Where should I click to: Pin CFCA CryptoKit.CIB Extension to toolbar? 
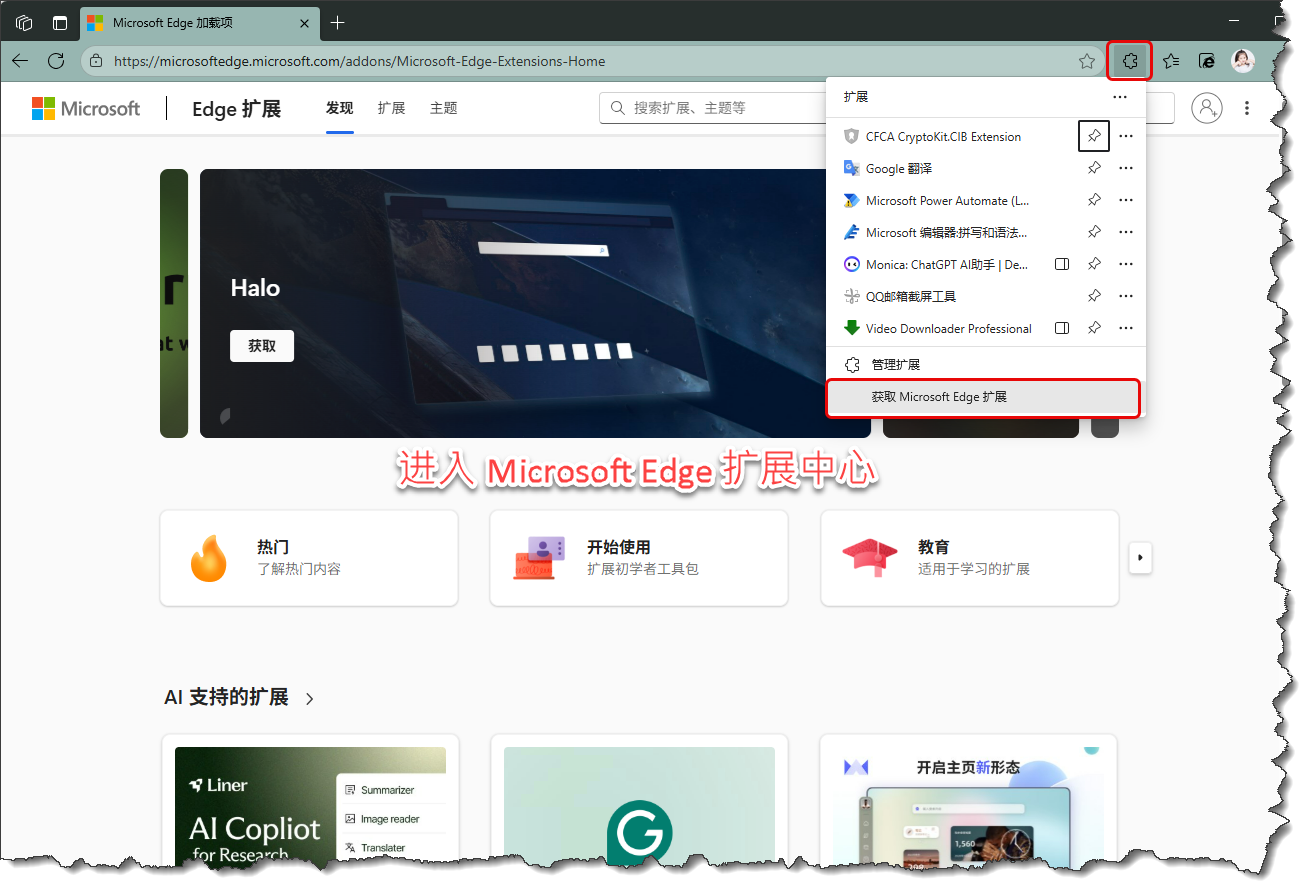[x=1094, y=136]
